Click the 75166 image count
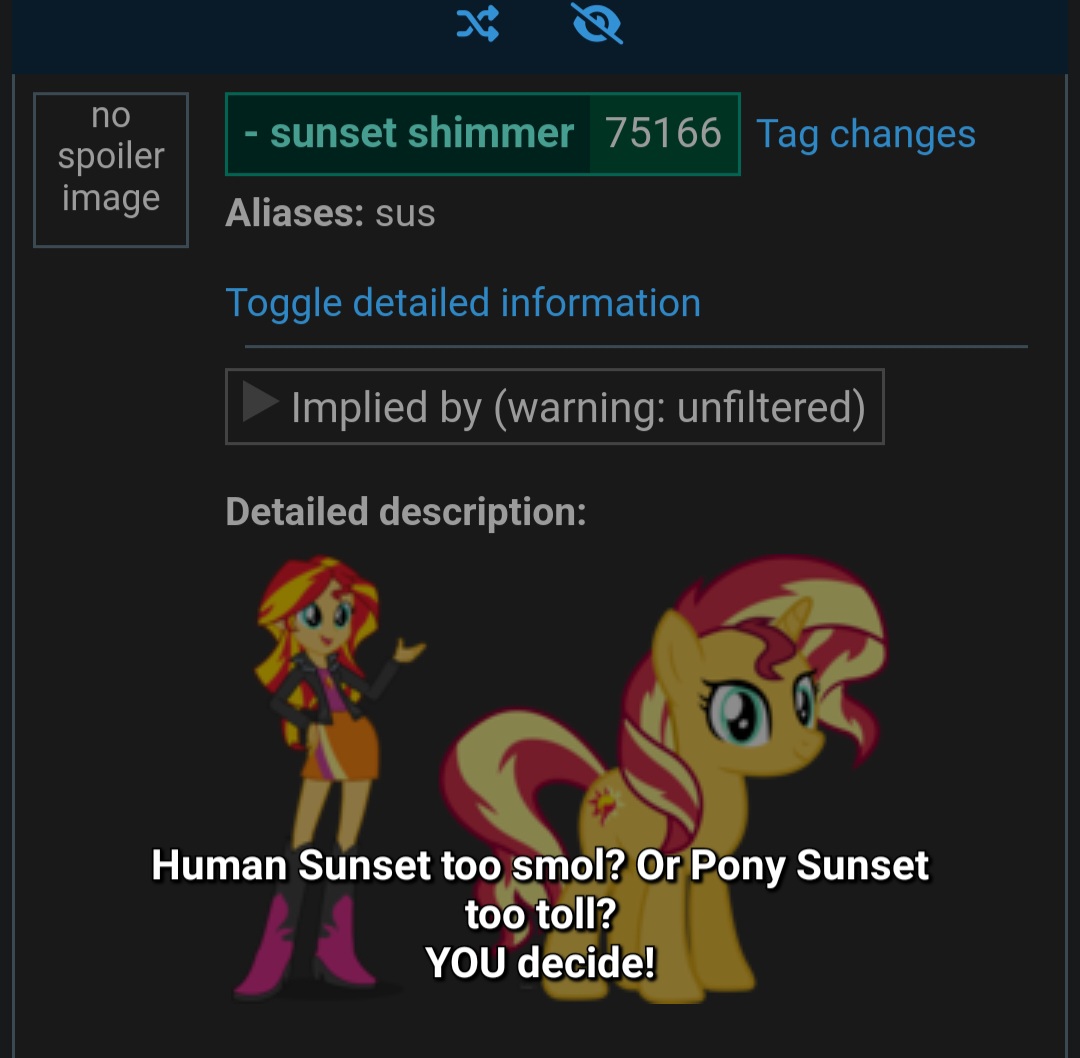This screenshot has width=1080, height=1058. pyautogui.click(x=663, y=133)
